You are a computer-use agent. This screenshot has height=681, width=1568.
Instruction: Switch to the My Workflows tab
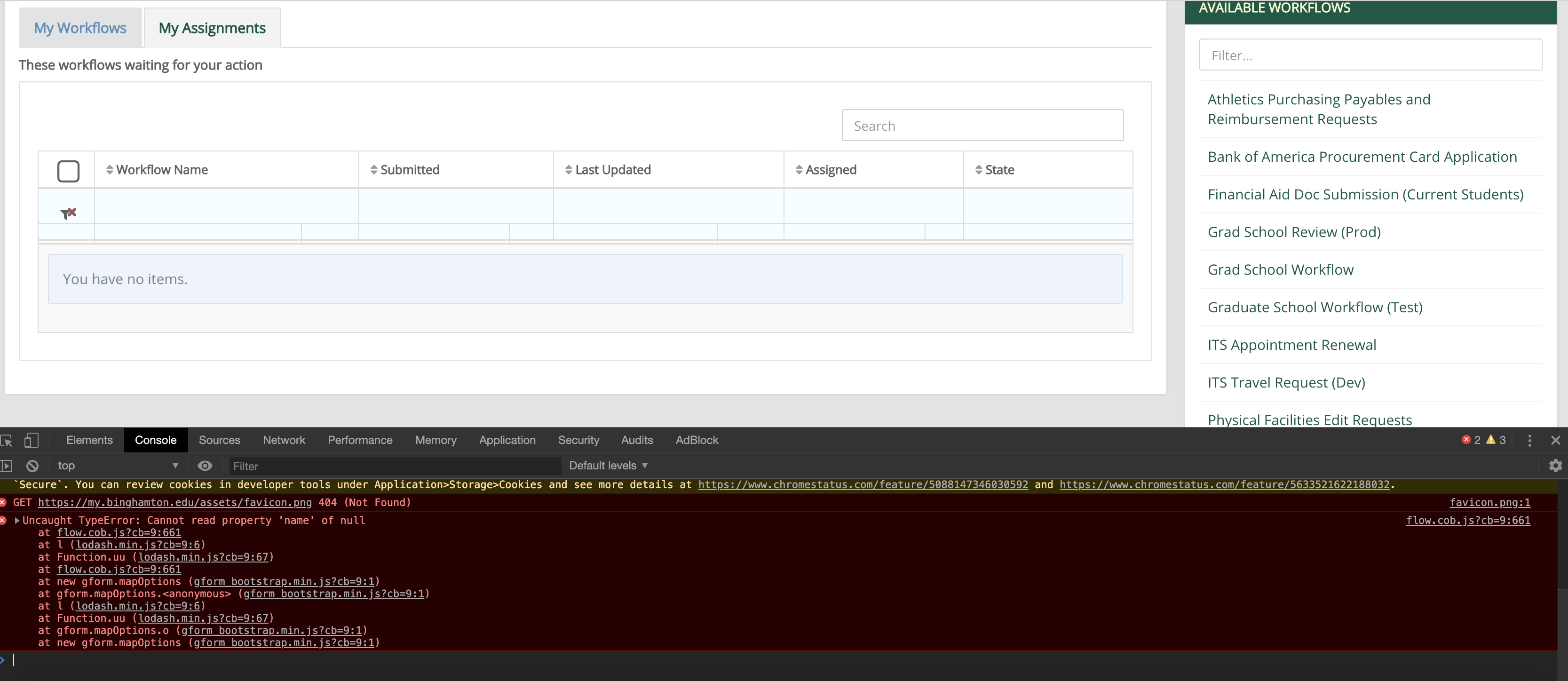(80, 27)
